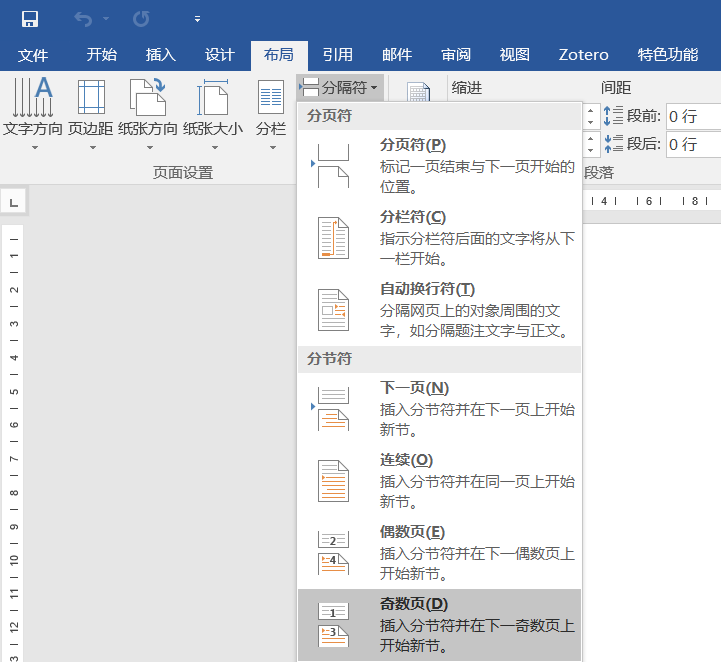This screenshot has width=721, height=662.
Task: Open the 分栏 columns tool
Action: 270,110
